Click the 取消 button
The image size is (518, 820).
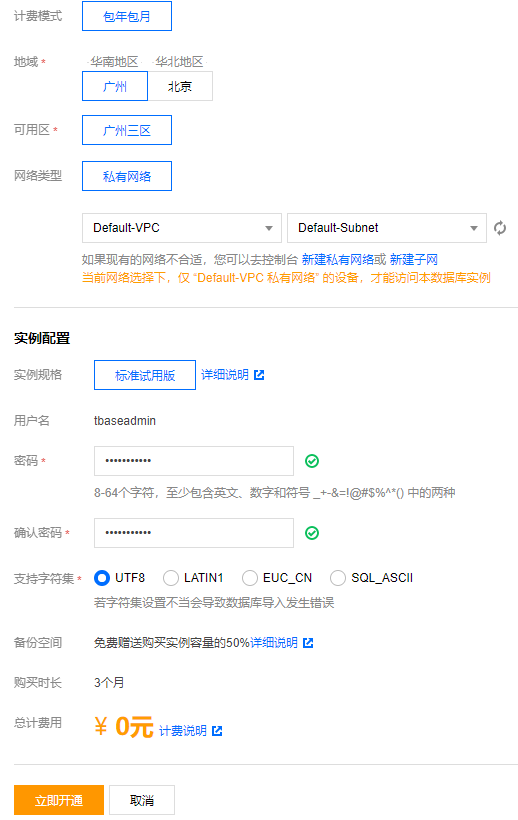[142, 800]
